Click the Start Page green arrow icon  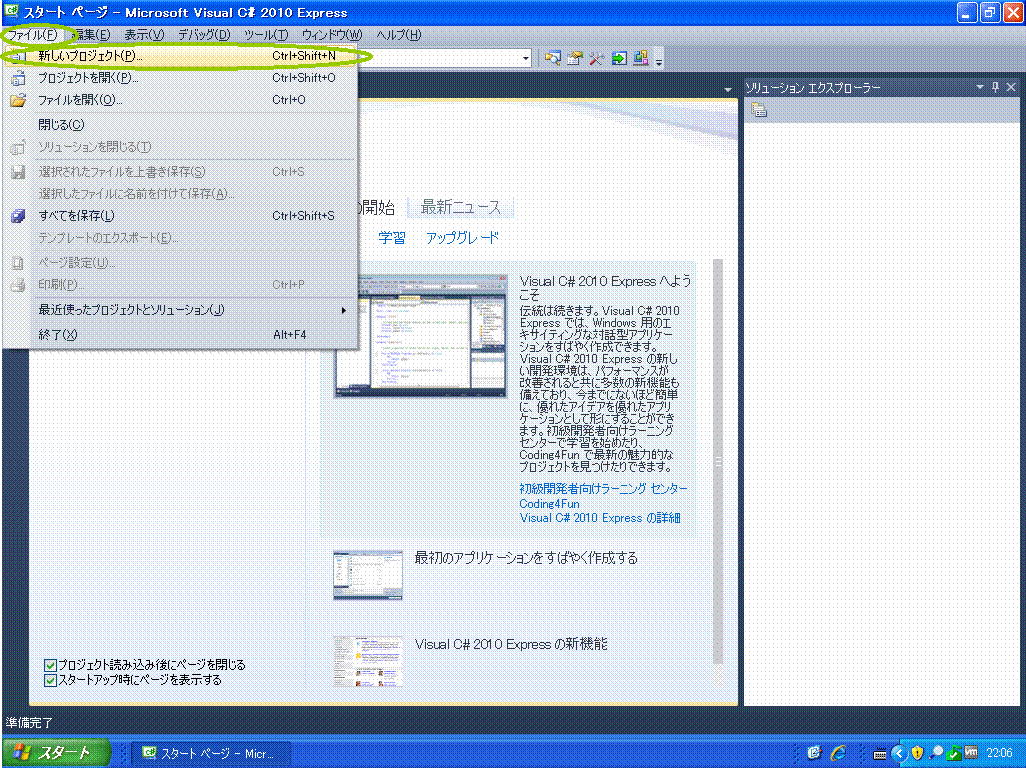pos(618,58)
